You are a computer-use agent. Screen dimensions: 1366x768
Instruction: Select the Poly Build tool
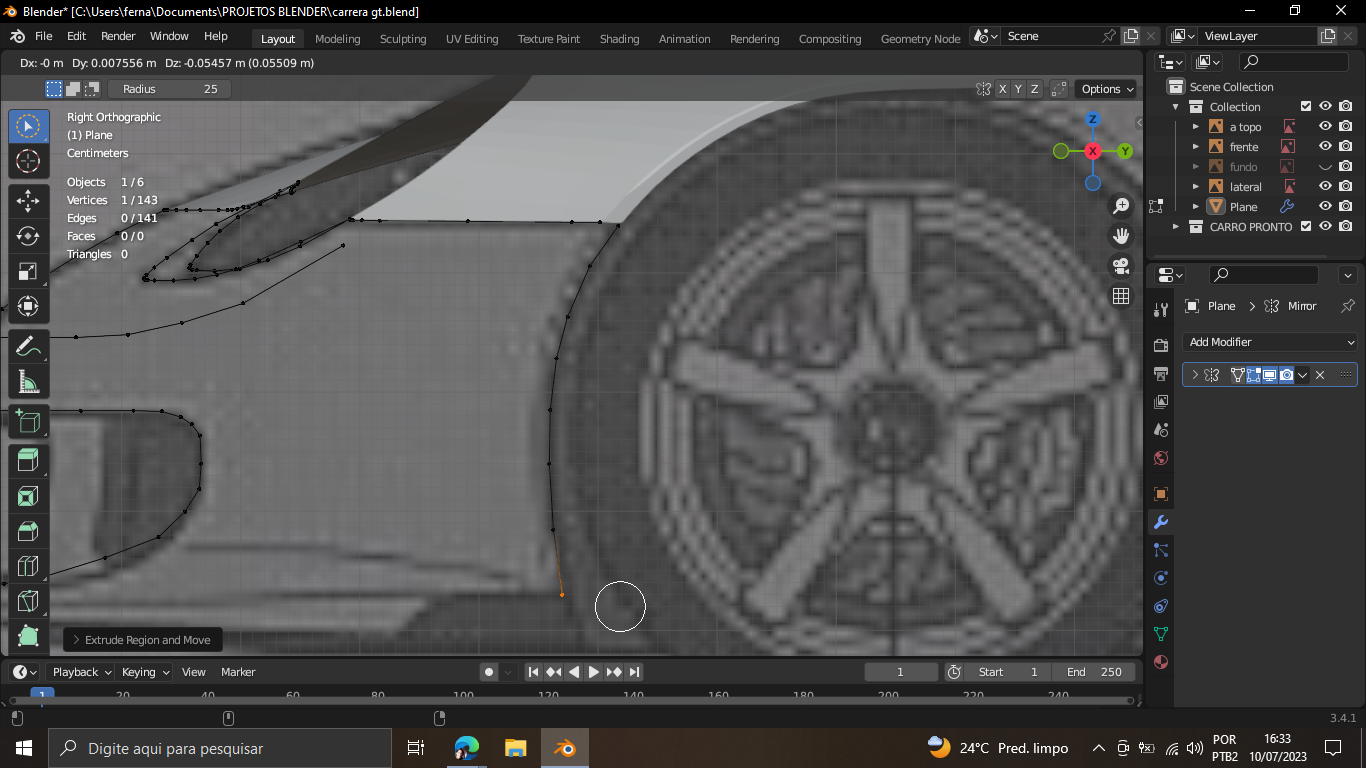pos(28,636)
